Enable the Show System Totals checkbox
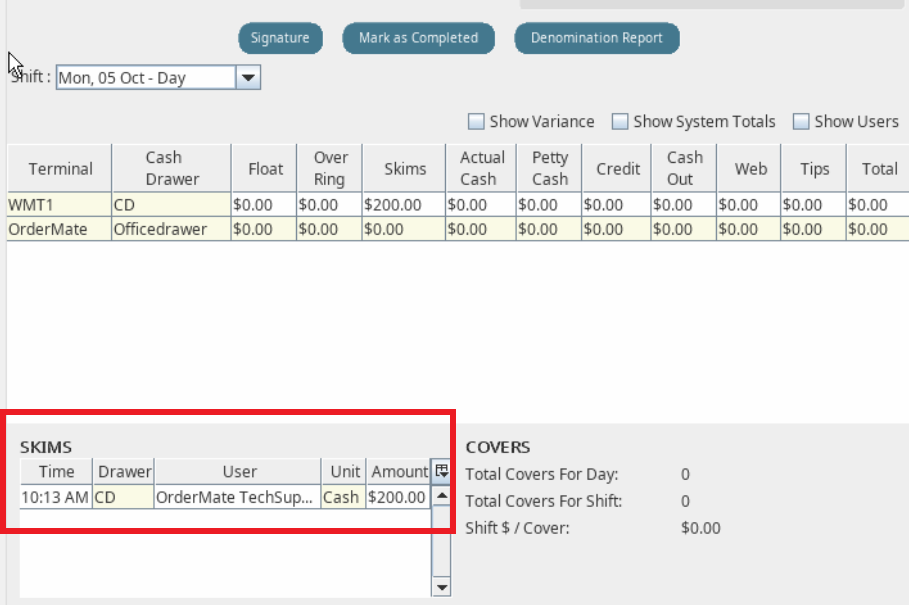909x605 pixels. (620, 121)
